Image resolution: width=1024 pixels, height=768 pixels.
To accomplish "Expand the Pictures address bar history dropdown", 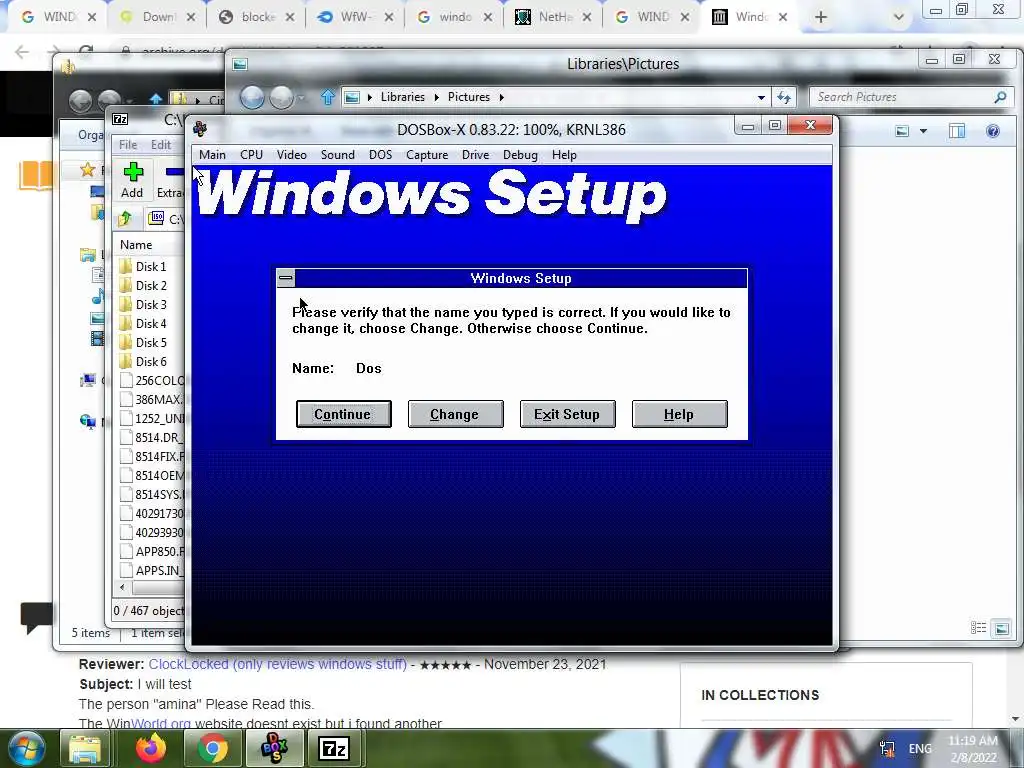I will coord(761,97).
